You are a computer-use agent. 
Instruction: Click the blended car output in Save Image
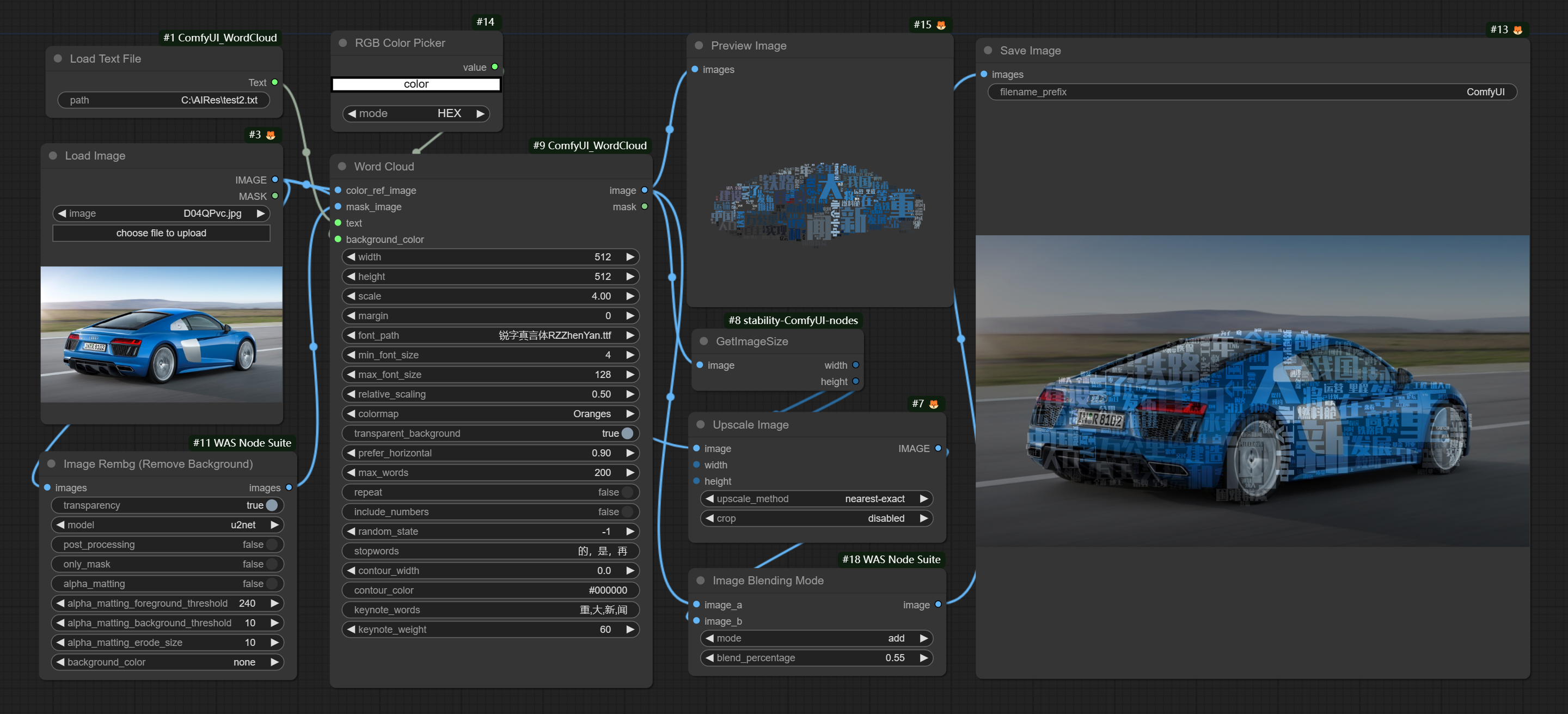tap(1252, 391)
